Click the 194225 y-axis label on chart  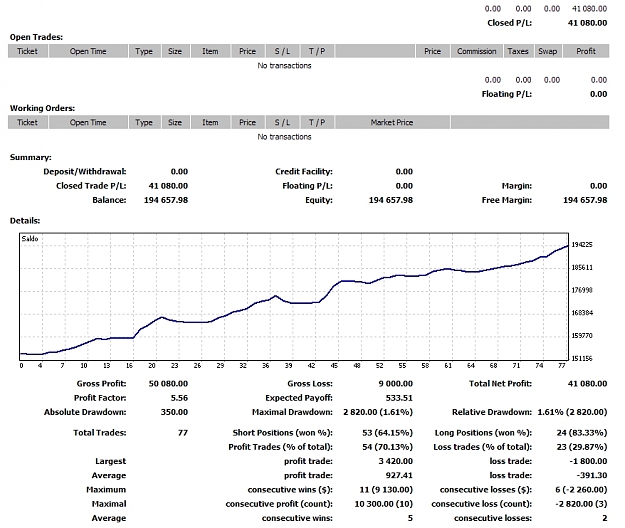(582, 245)
